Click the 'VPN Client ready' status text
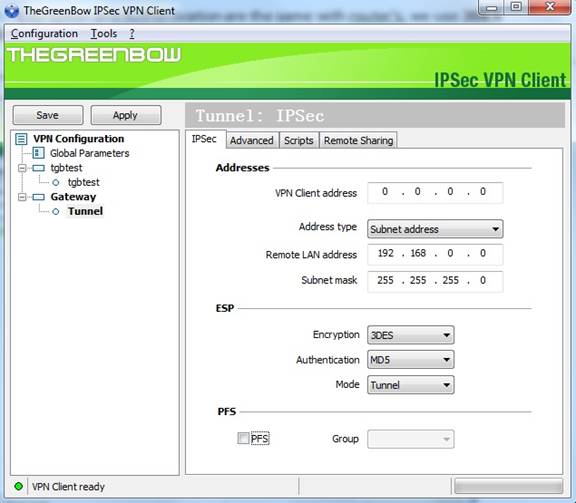576x503 pixels. click(68, 486)
